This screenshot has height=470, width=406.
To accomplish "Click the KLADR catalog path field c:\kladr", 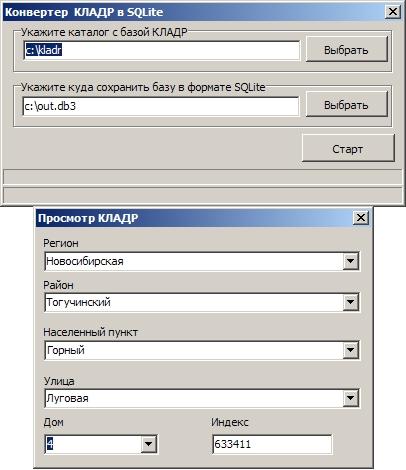I will click(x=161, y=50).
